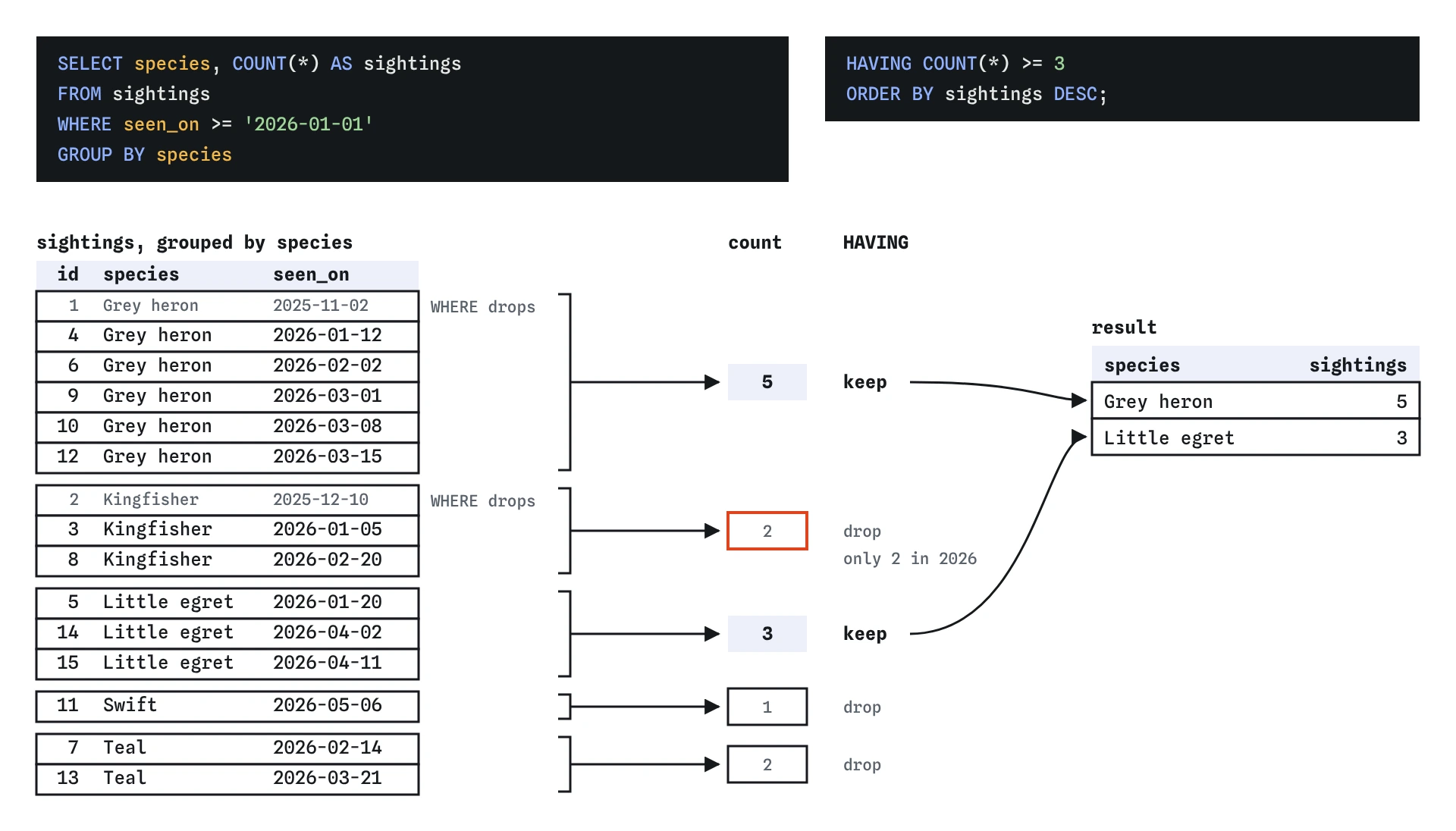Click the date 2026-03-08
Image resolution: width=1456 pixels, height=831 pixels.
[x=328, y=426]
